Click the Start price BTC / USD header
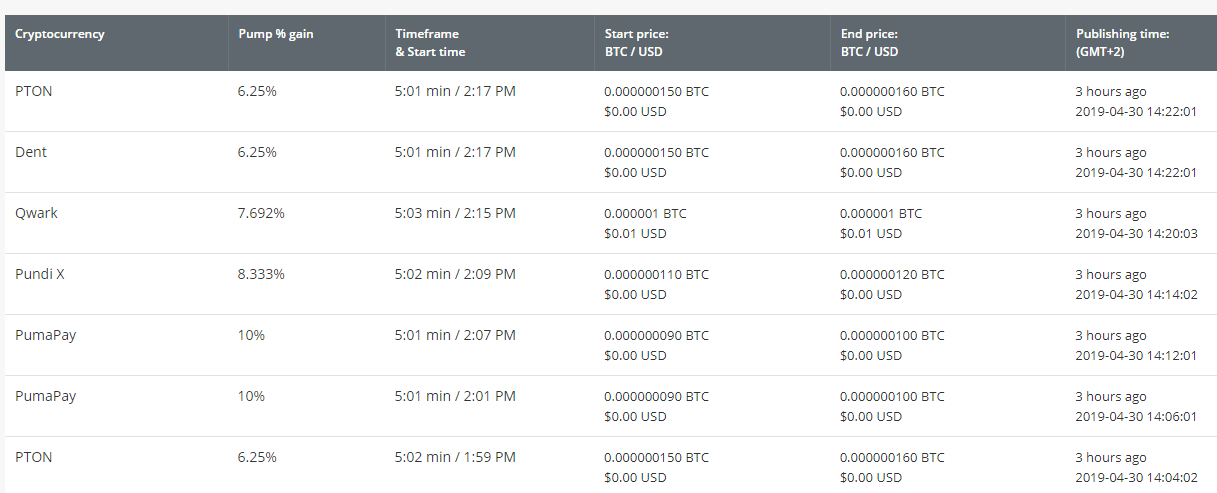Viewport: 1217px width, 493px height. tap(636, 43)
